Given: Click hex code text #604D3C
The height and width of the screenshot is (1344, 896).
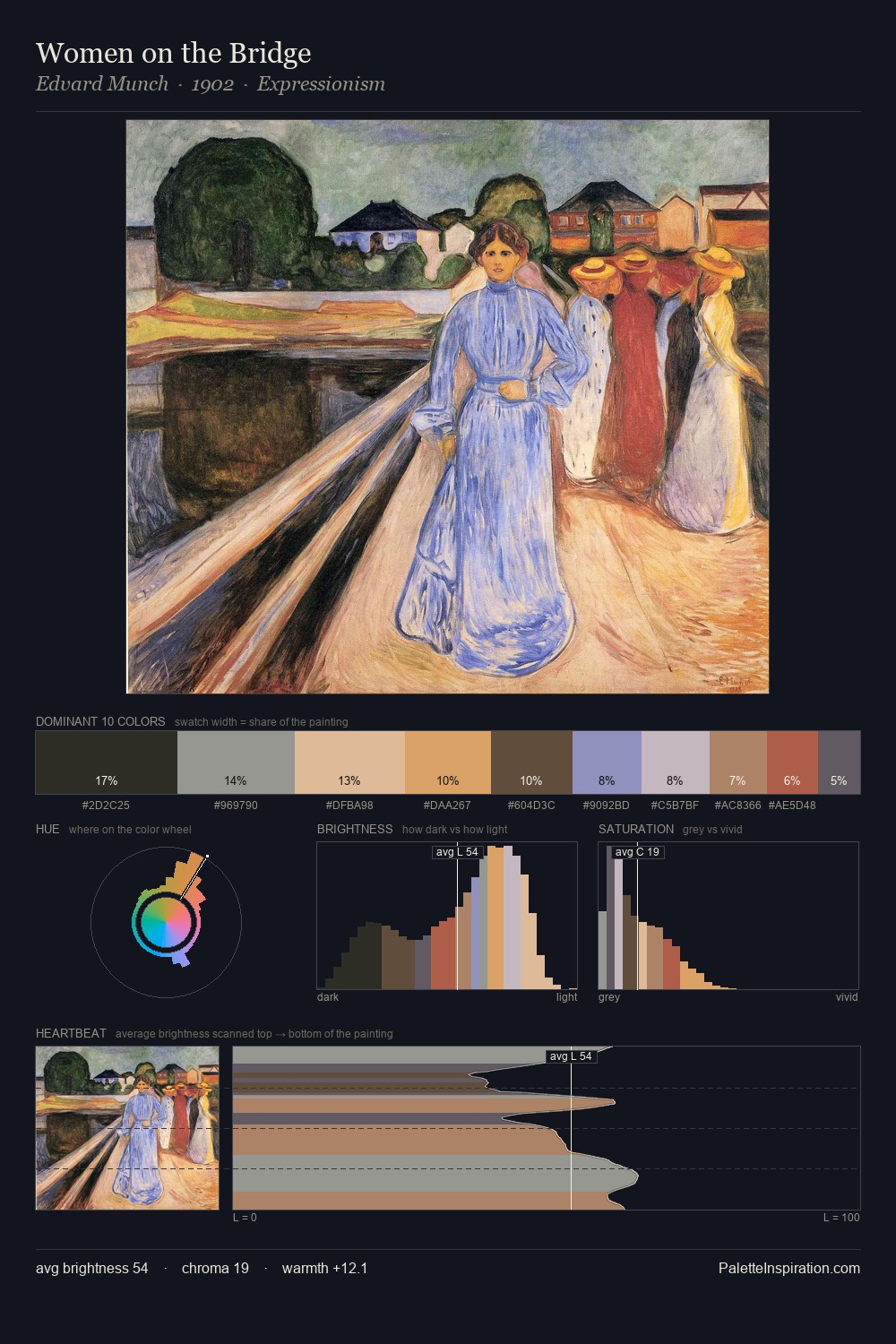Looking at the screenshot, I should [531, 806].
